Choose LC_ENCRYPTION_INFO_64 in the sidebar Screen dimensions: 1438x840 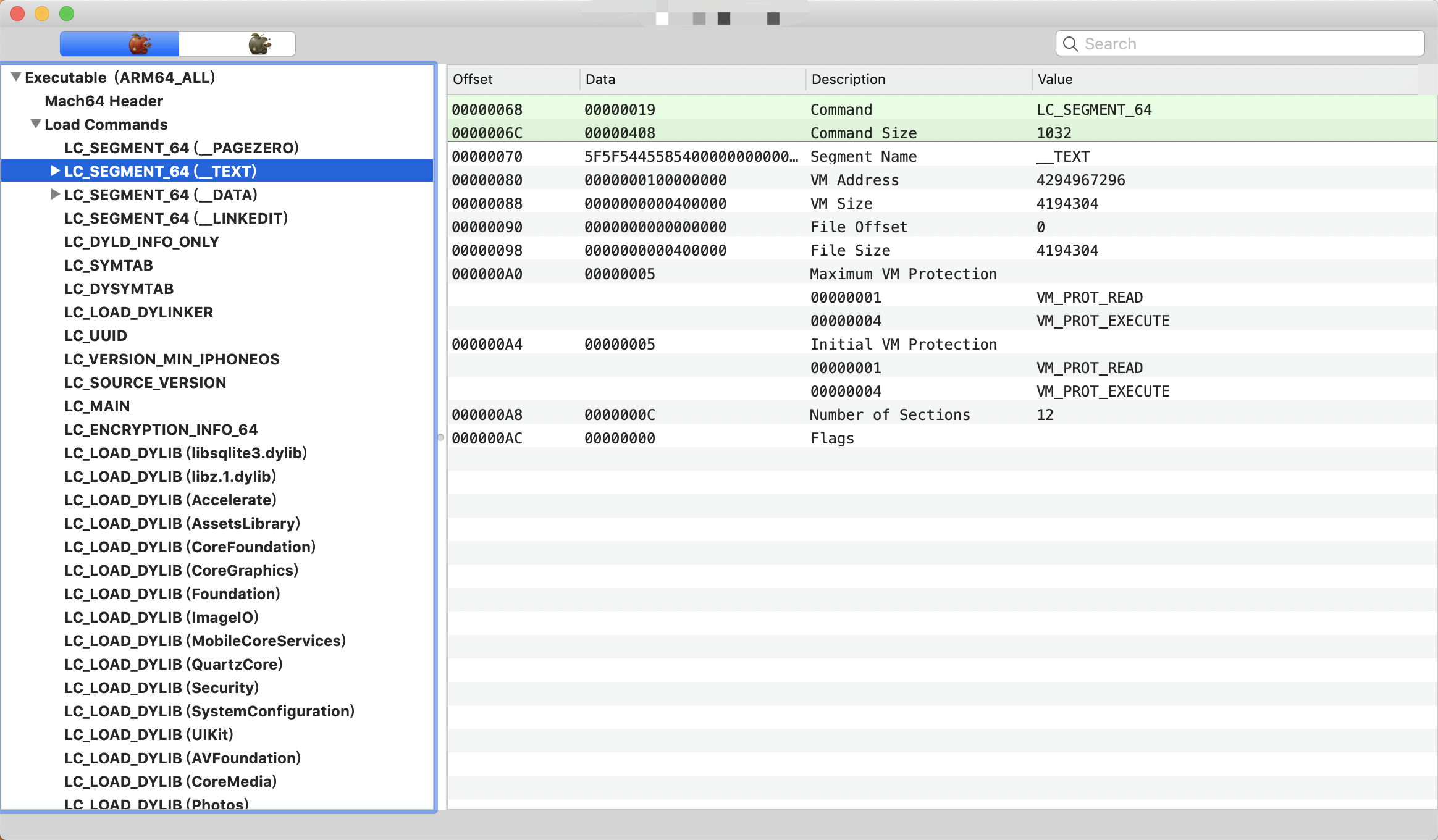click(x=161, y=429)
